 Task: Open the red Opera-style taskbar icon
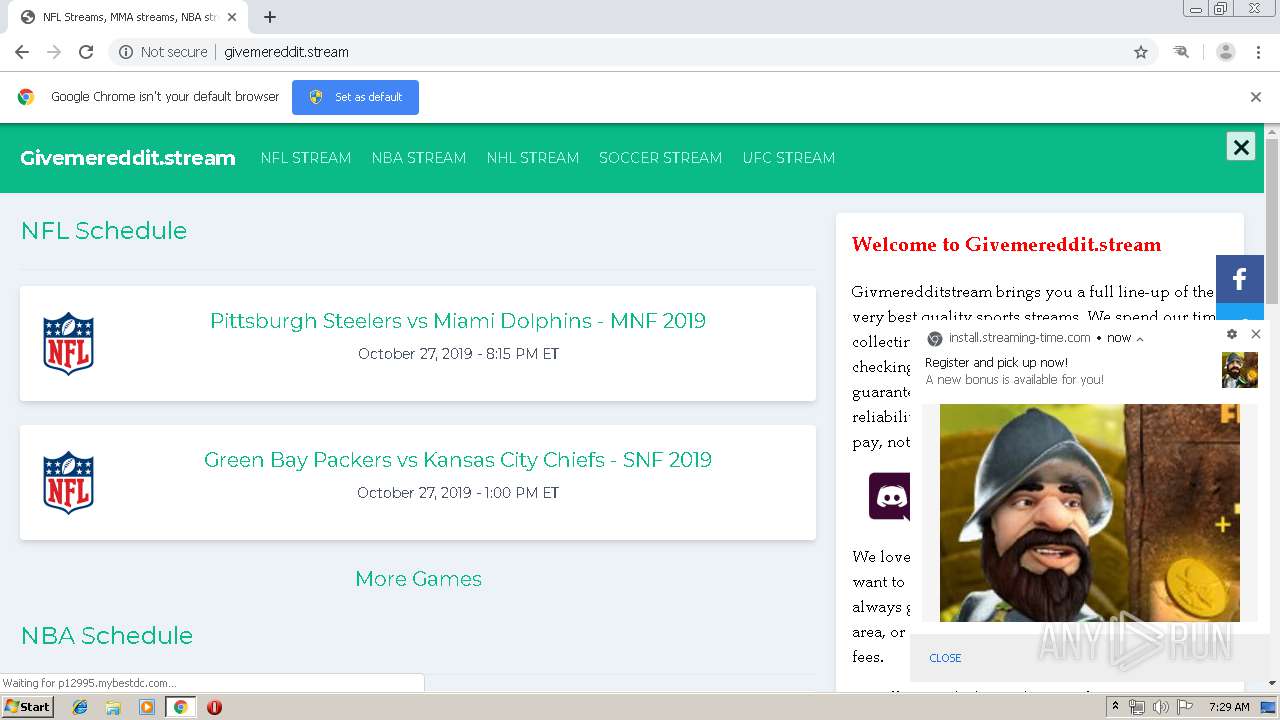click(x=214, y=707)
